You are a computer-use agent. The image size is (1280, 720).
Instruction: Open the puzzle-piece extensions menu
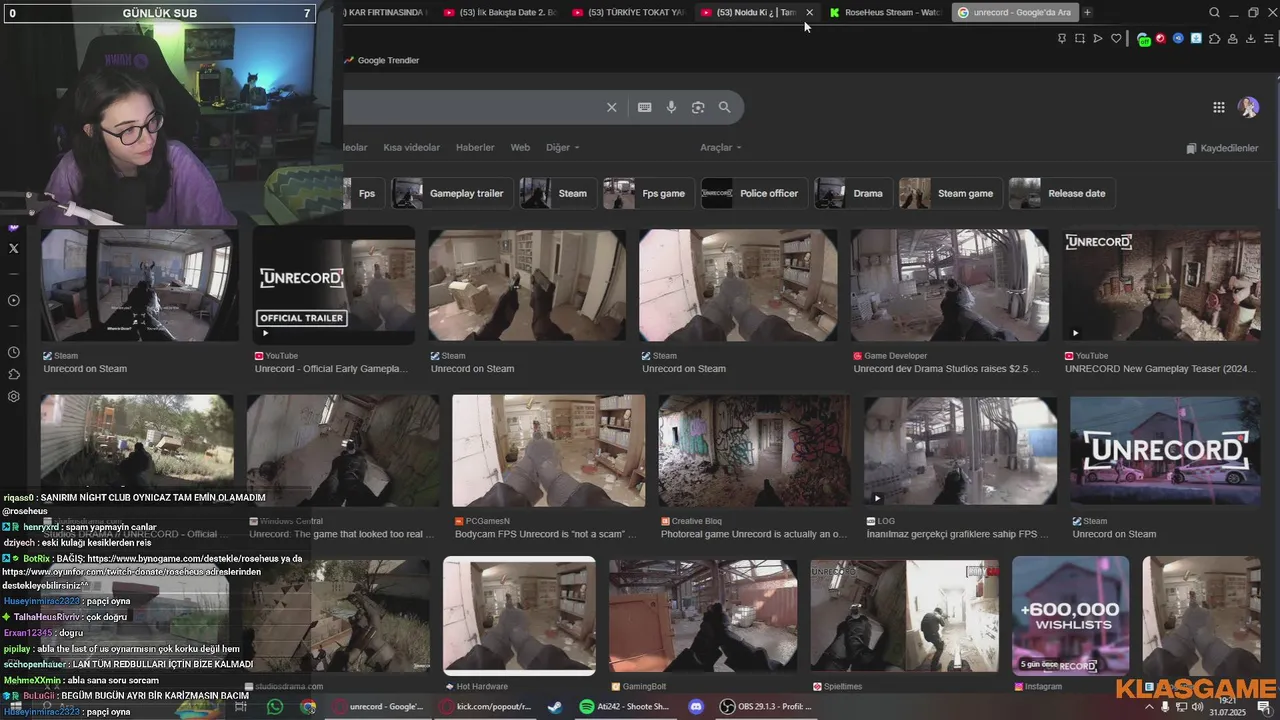(1214, 38)
